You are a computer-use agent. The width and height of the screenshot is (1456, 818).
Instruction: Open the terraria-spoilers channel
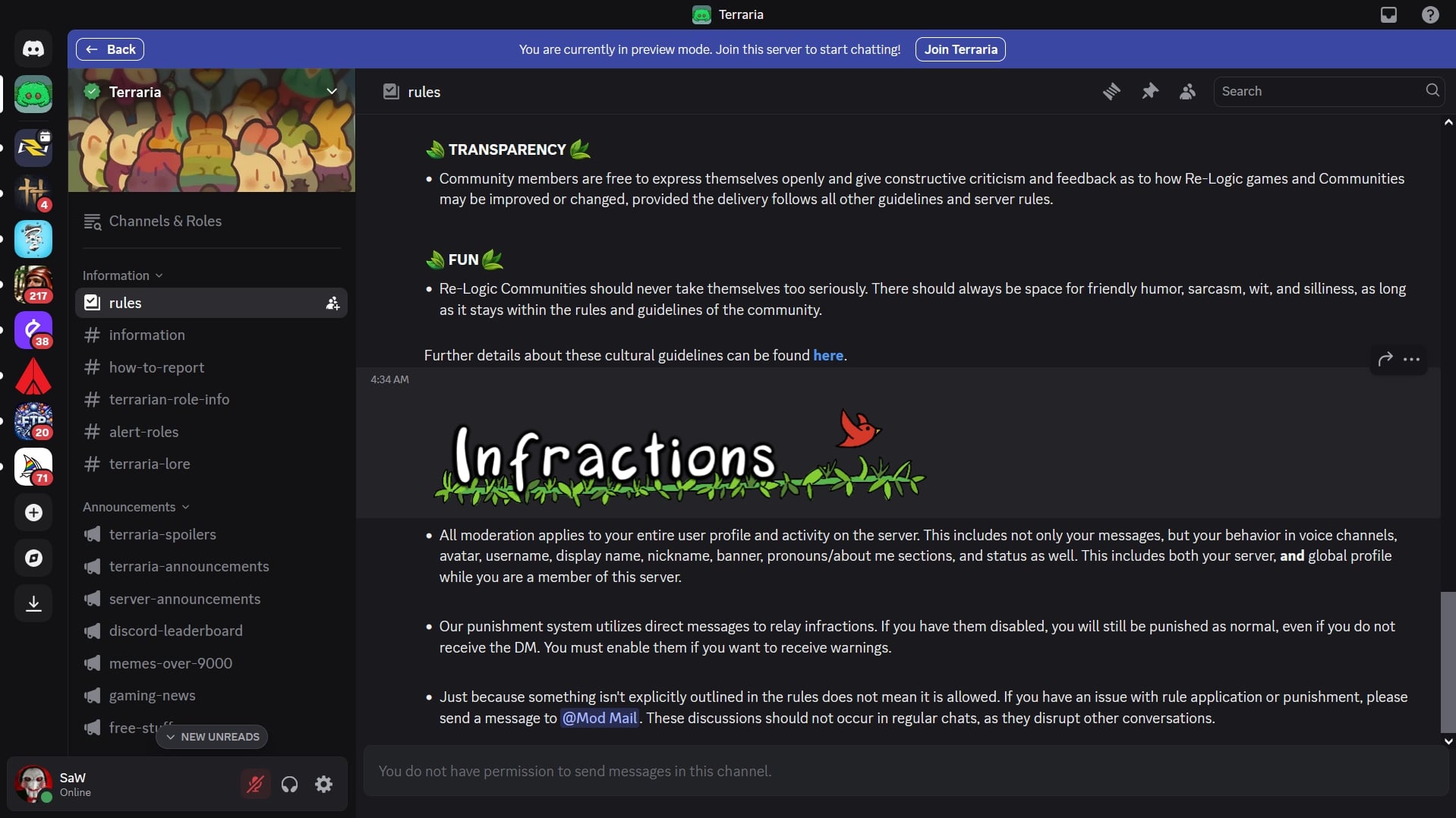(211, 534)
